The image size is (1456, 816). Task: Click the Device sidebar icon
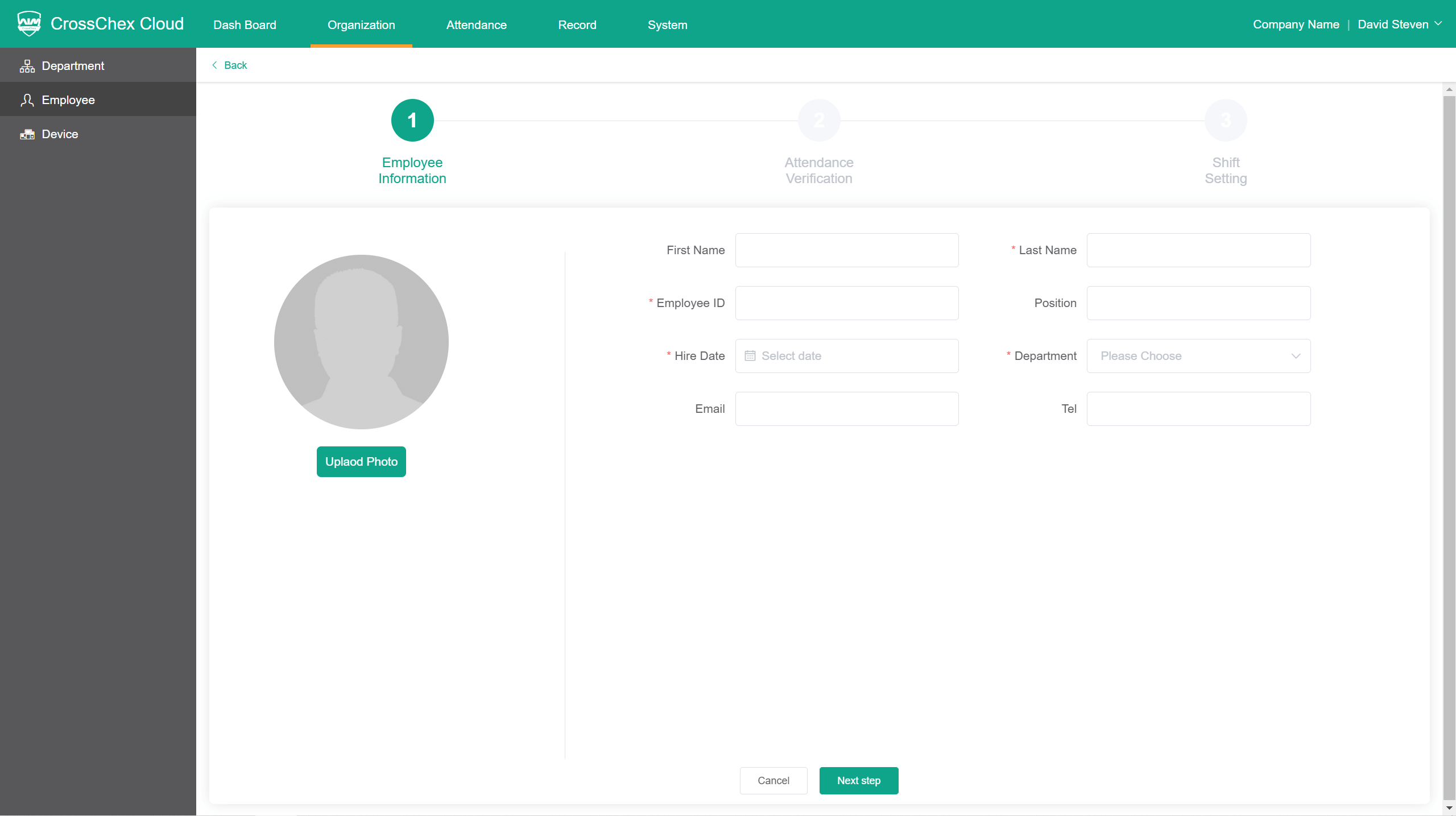(x=27, y=134)
